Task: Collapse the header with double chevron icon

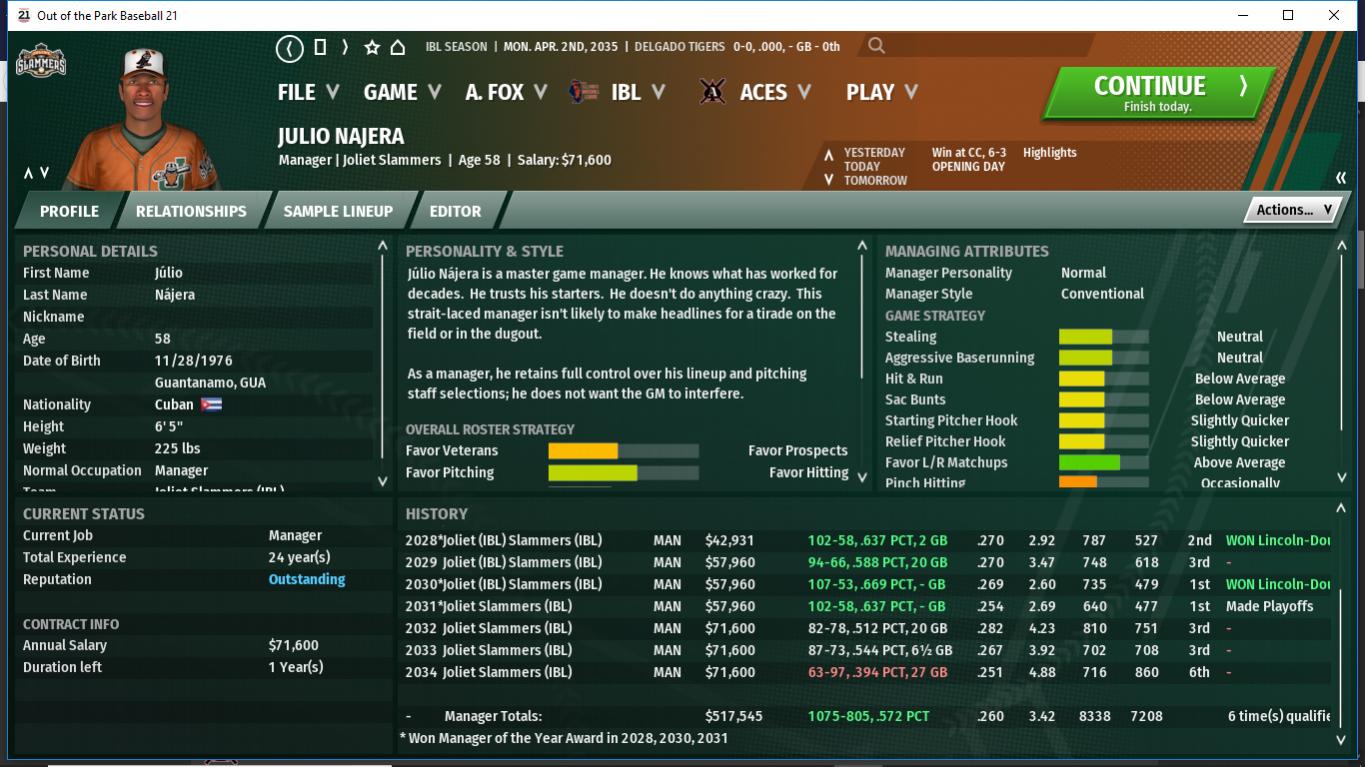Action: (x=1341, y=178)
